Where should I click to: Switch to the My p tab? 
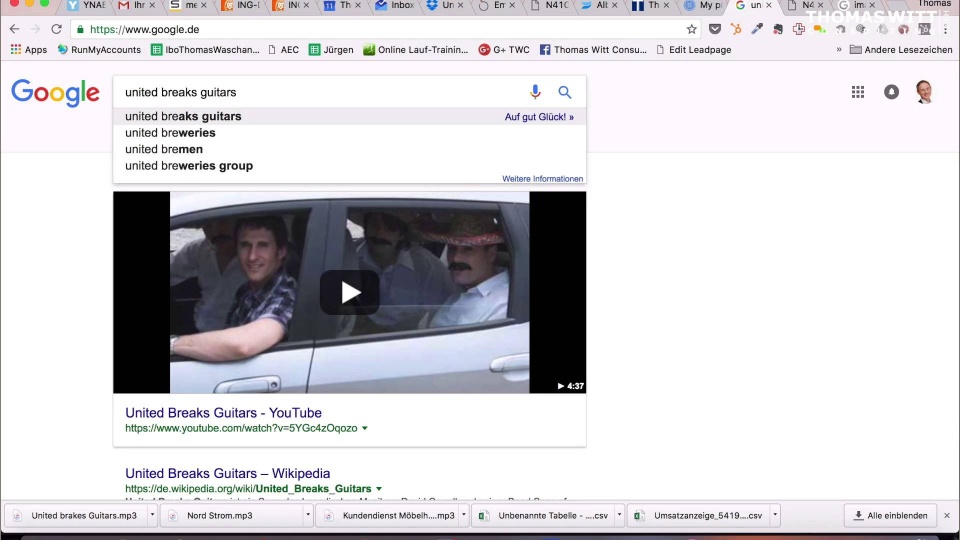(704, 6)
